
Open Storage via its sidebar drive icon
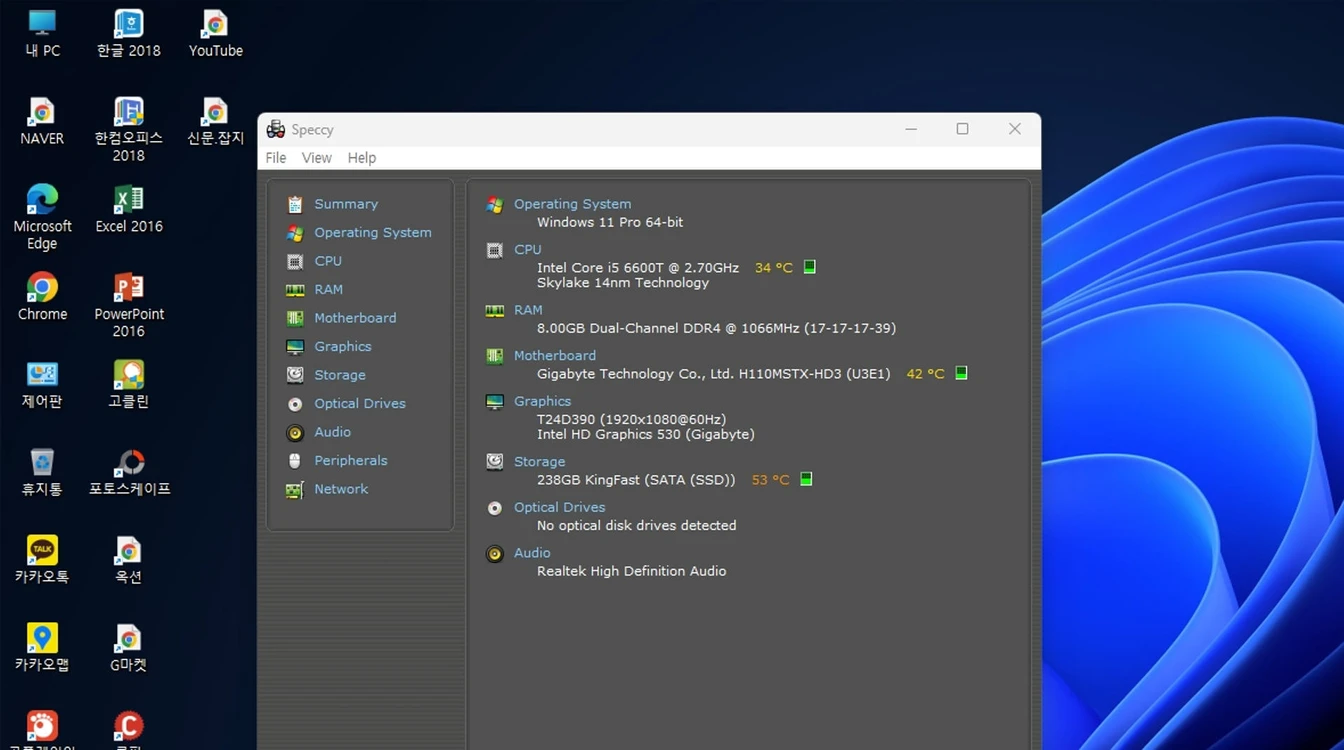(x=295, y=375)
